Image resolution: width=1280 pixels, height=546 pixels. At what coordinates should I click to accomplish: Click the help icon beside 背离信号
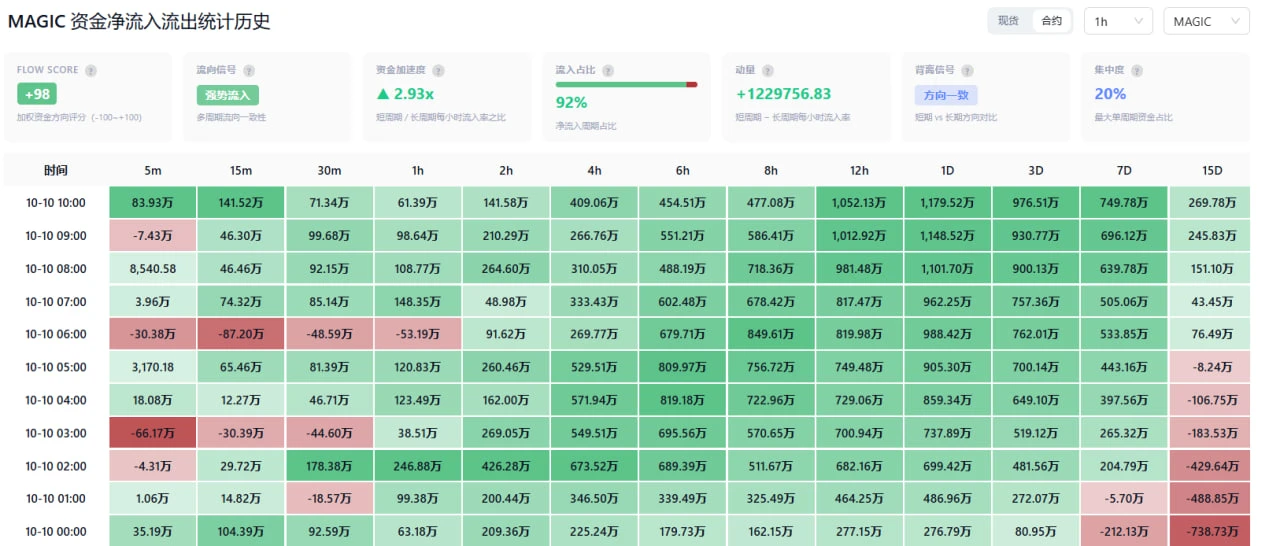tap(967, 71)
